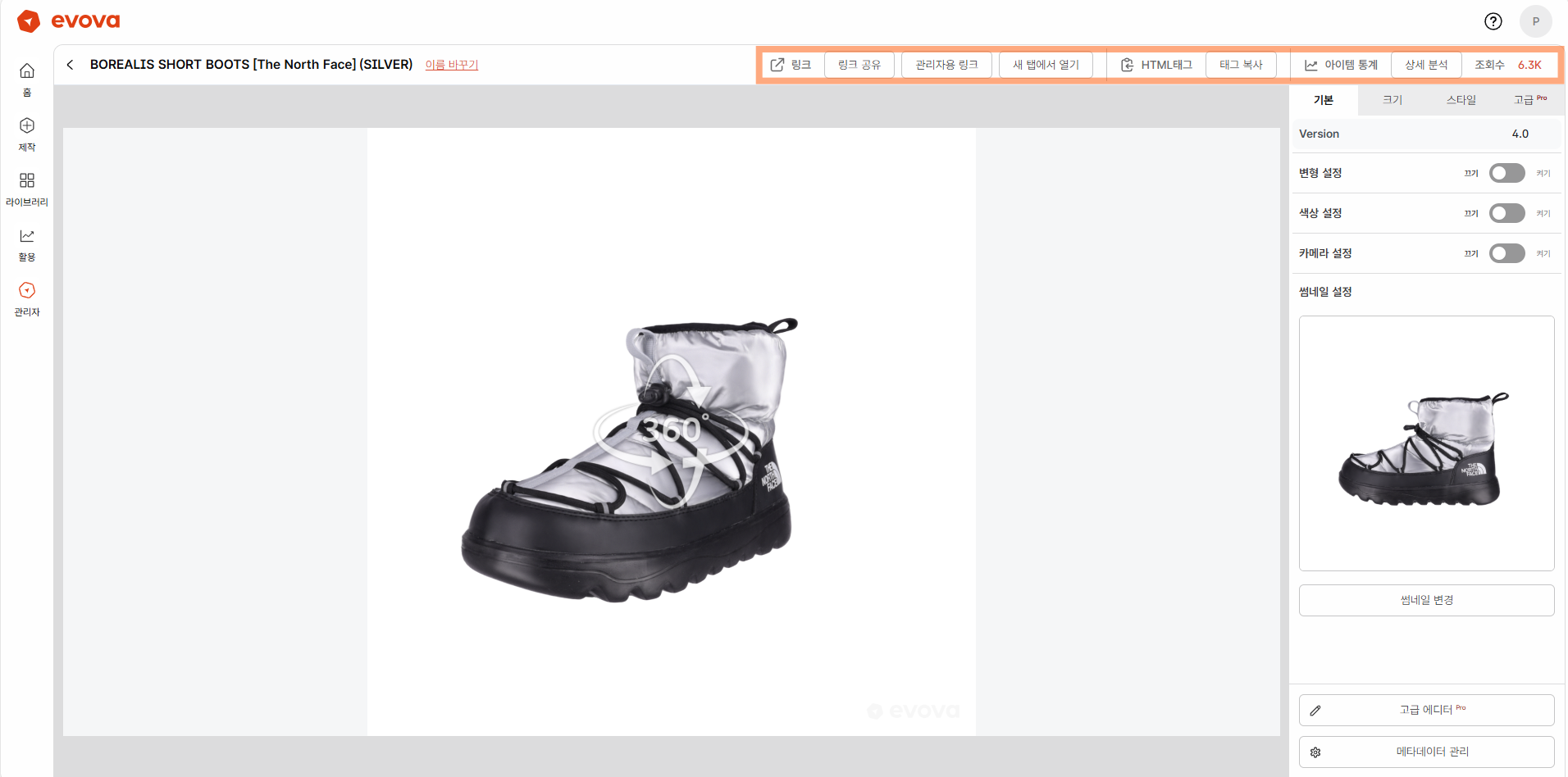1568x777 pixels.
Task: Switch to the 크기 tab
Action: (x=1392, y=100)
